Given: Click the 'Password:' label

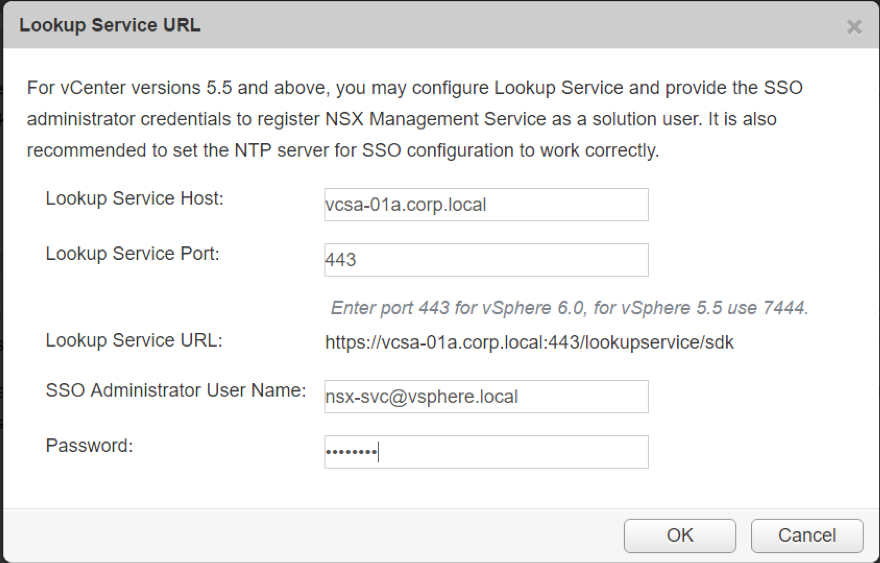Looking at the screenshot, I should [x=89, y=445].
